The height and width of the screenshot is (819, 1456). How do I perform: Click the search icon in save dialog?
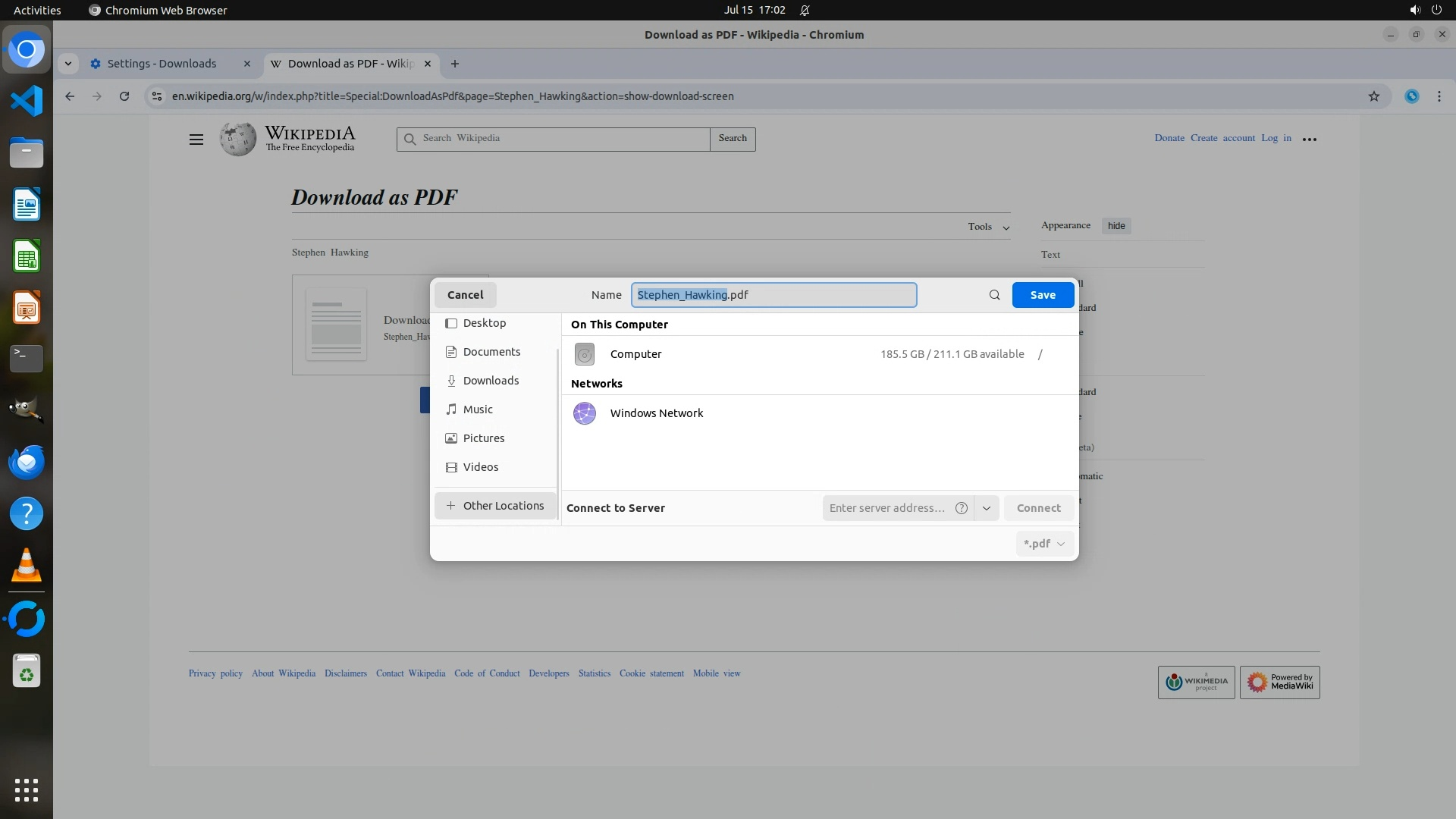[994, 295]
